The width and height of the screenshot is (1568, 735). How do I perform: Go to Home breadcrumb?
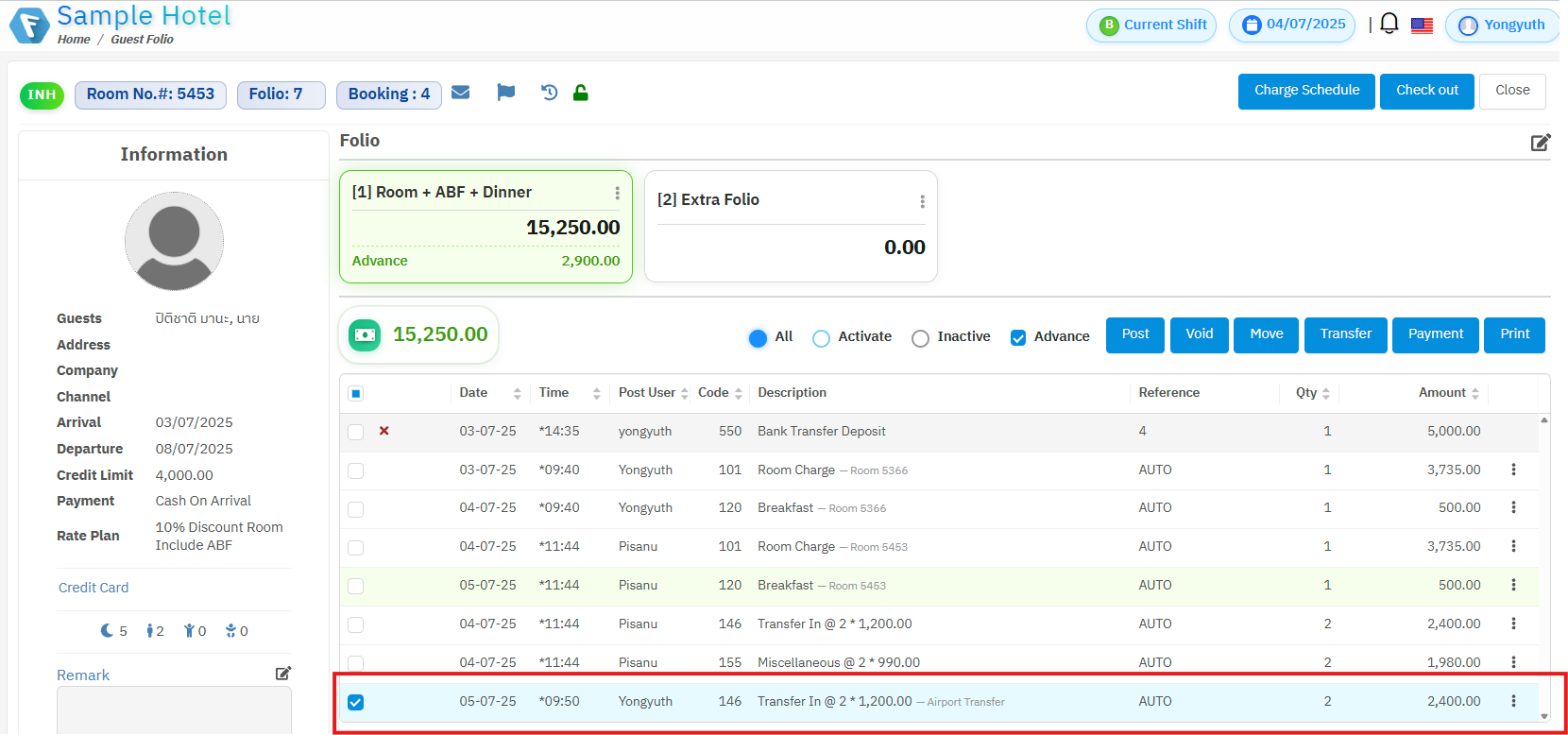[74, 40]
